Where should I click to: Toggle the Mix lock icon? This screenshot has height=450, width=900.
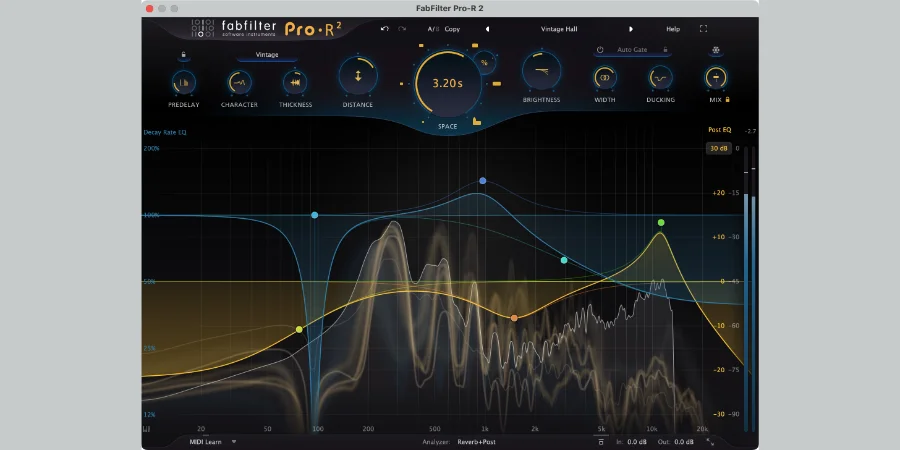(728, 100)
